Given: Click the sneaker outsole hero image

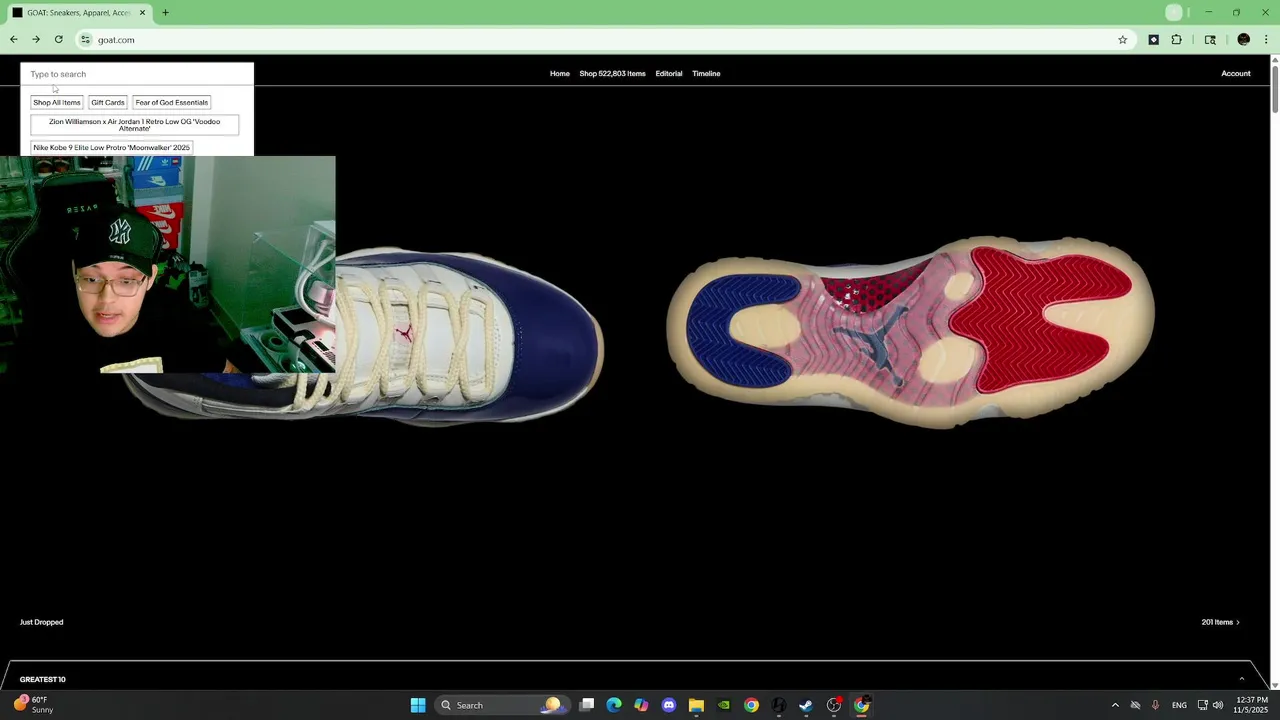Looking at the screenshot, I should pyautogui.click(x=910, y=332).
